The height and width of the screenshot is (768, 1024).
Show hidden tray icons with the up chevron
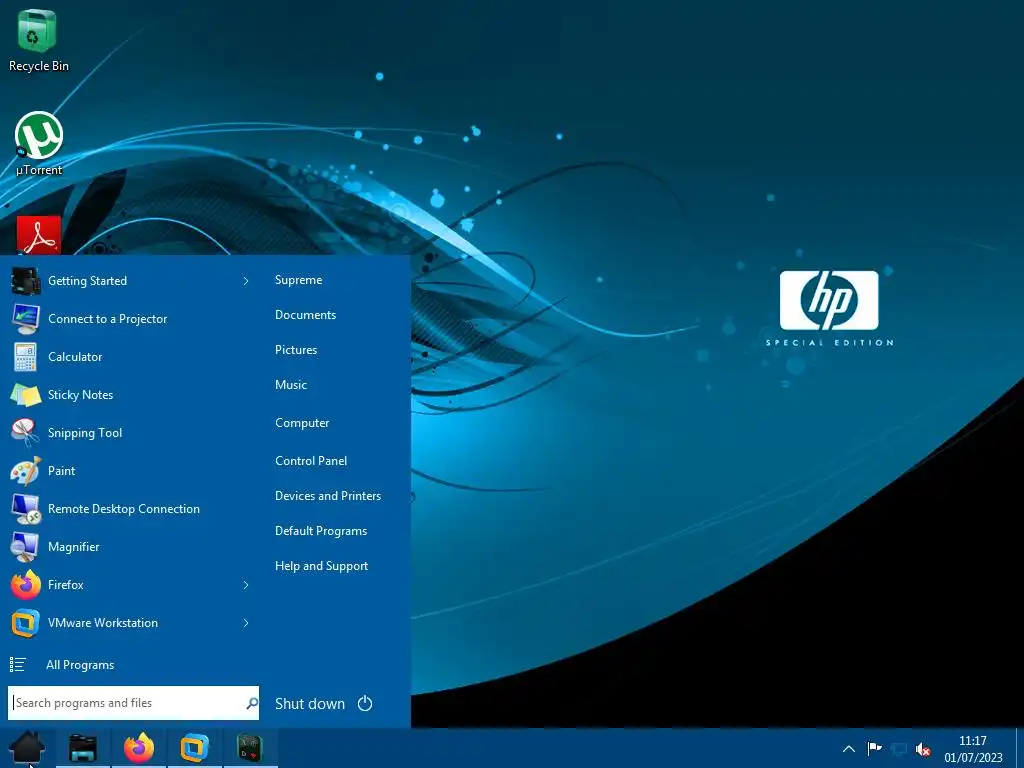[x=849, y=749]
